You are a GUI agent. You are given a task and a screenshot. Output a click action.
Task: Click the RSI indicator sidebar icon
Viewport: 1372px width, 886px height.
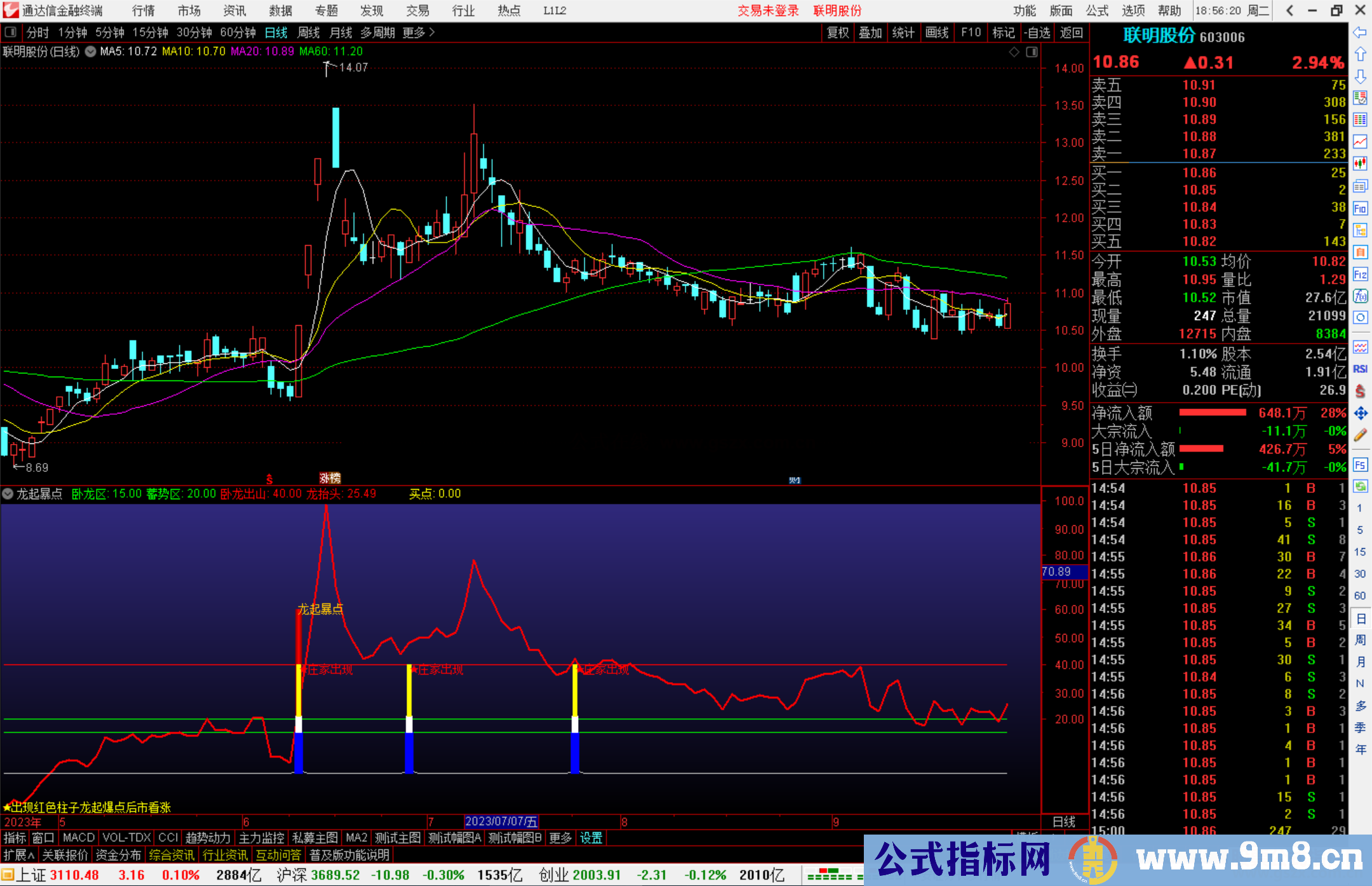(x=1360, y=369)
